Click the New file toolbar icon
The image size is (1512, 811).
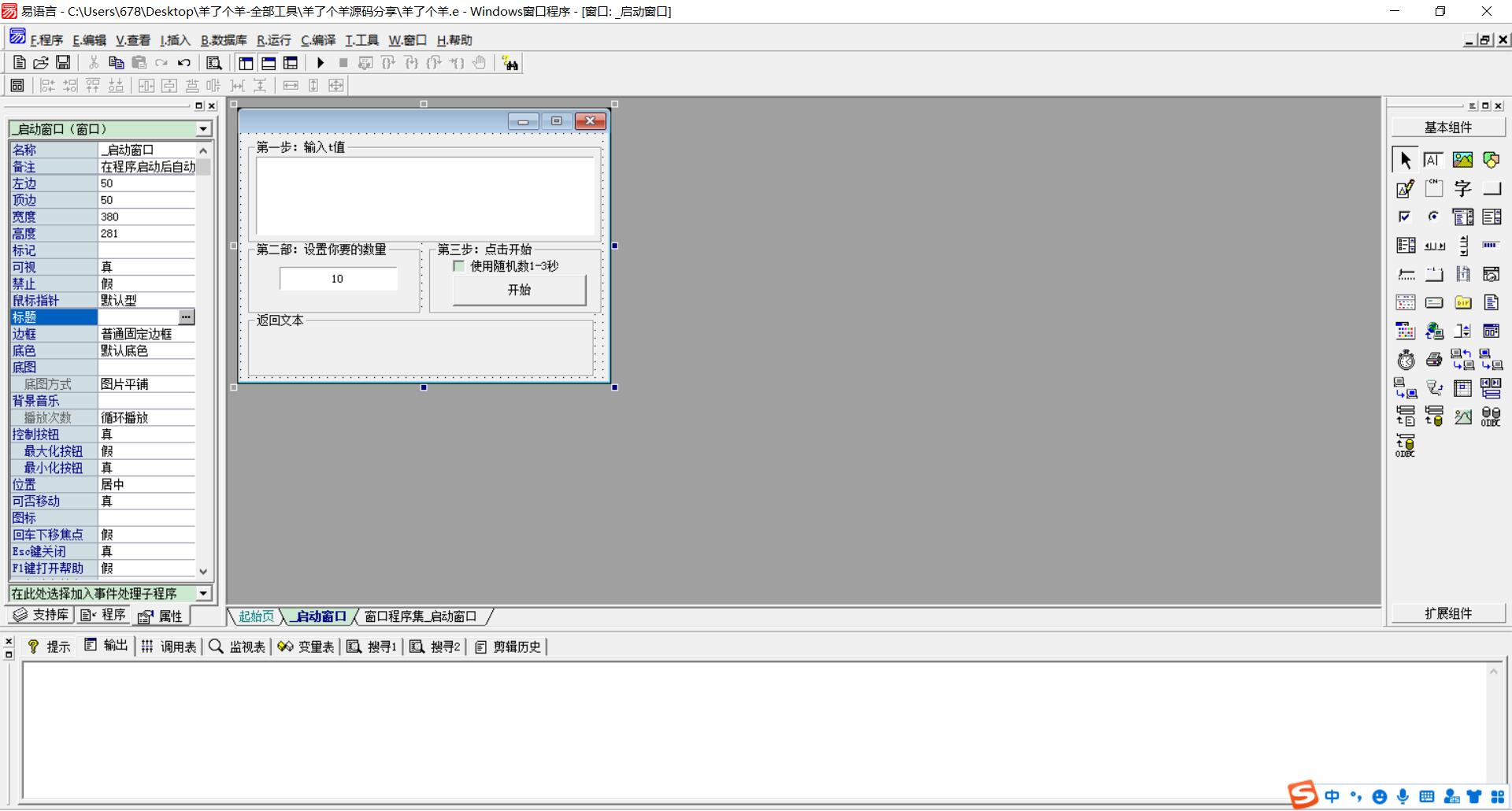pos(20,63)
